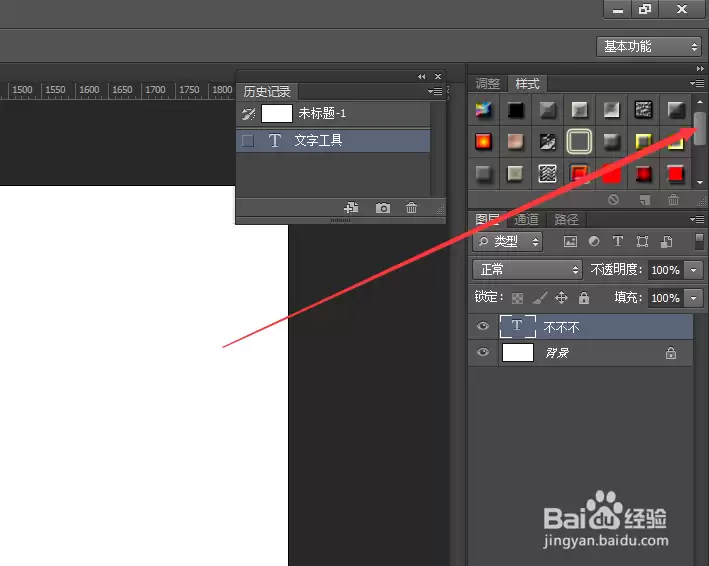Create new document from current state
Viewport: 709px width, 566px height.
tap(351, 208)
